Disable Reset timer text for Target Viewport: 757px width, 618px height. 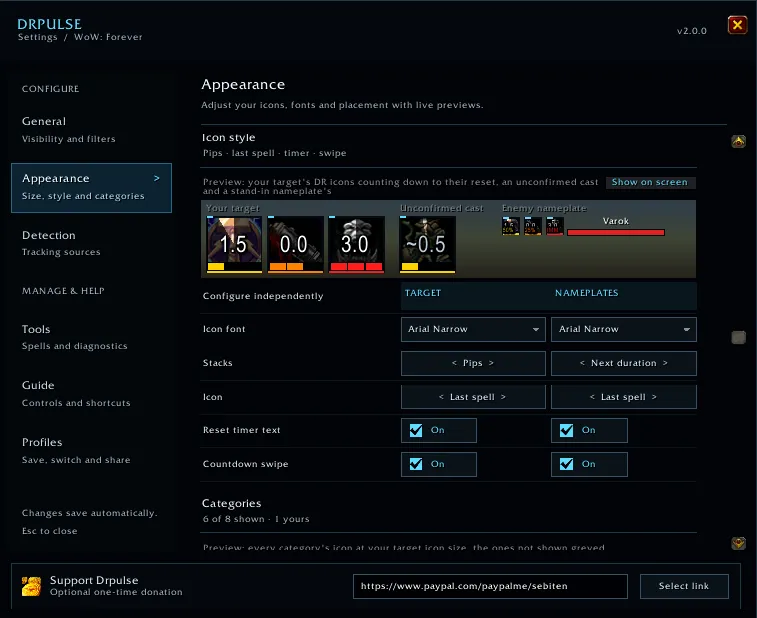click(416, 430)
